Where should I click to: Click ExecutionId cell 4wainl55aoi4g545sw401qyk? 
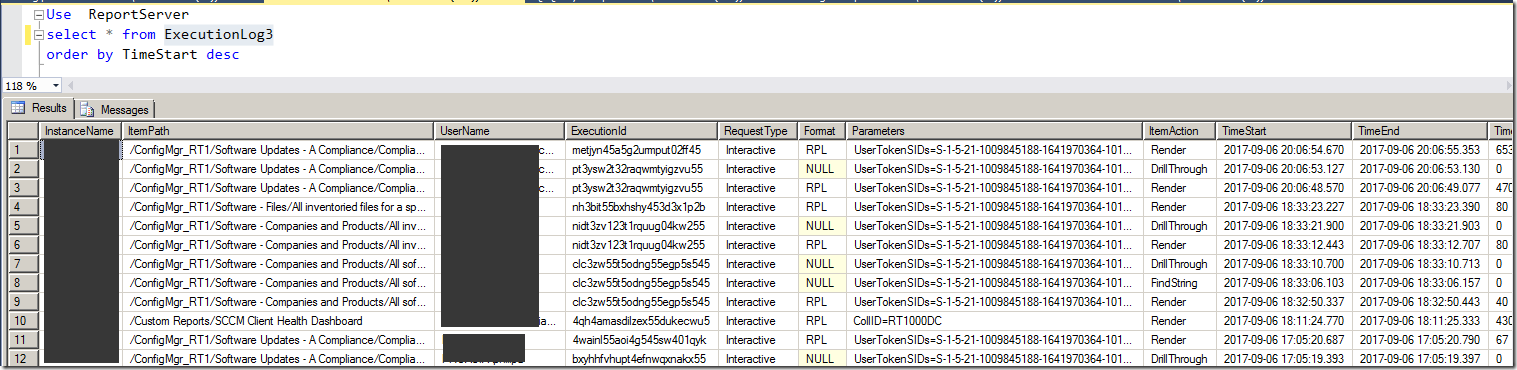tap(642, 340)
